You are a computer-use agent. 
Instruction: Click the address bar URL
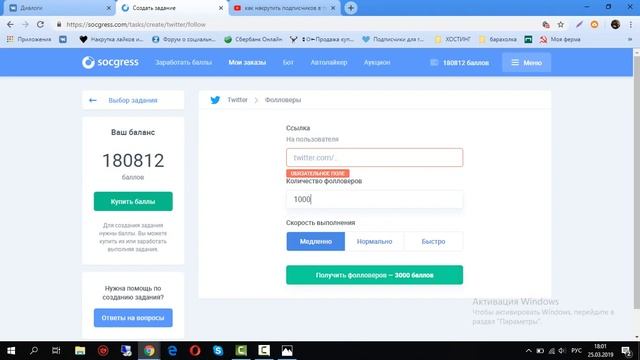pos(136,24)
